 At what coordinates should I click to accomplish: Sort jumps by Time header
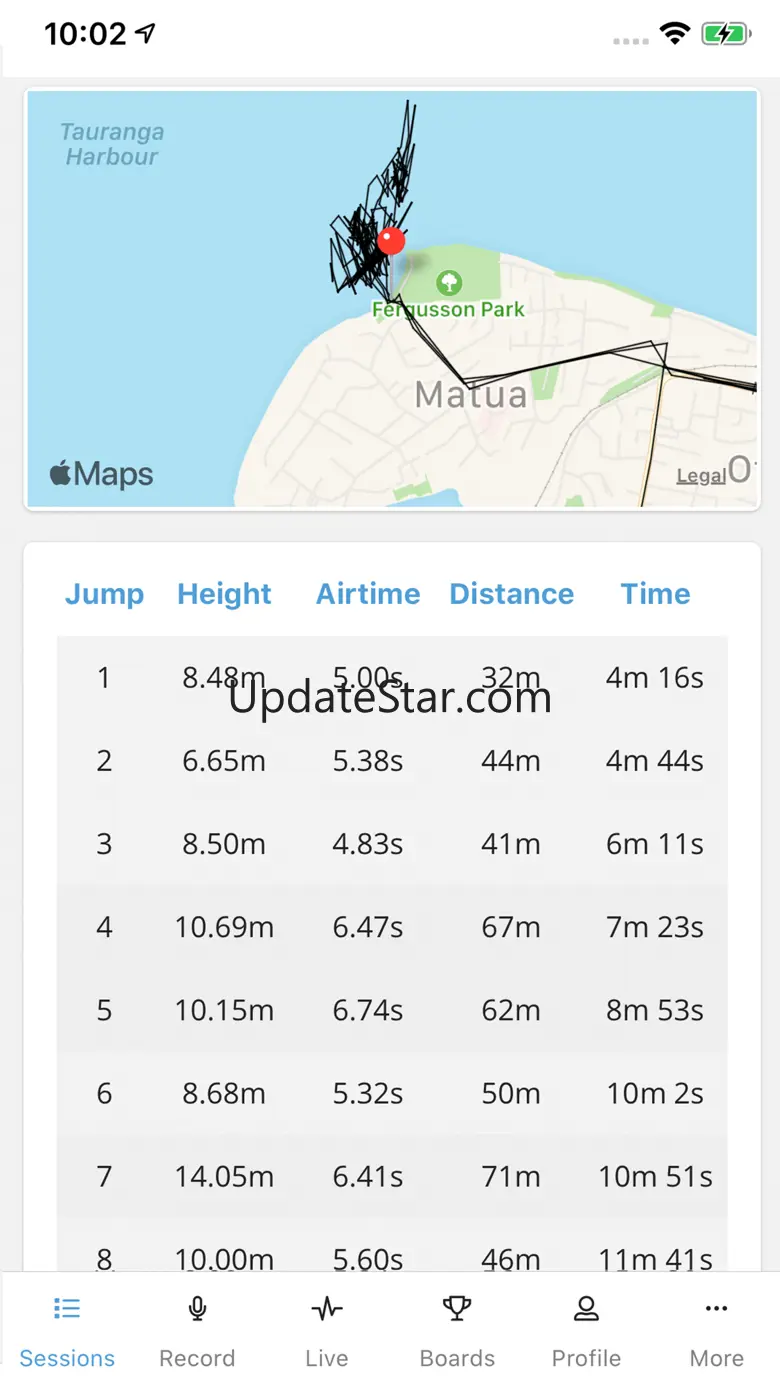(655, 594)
